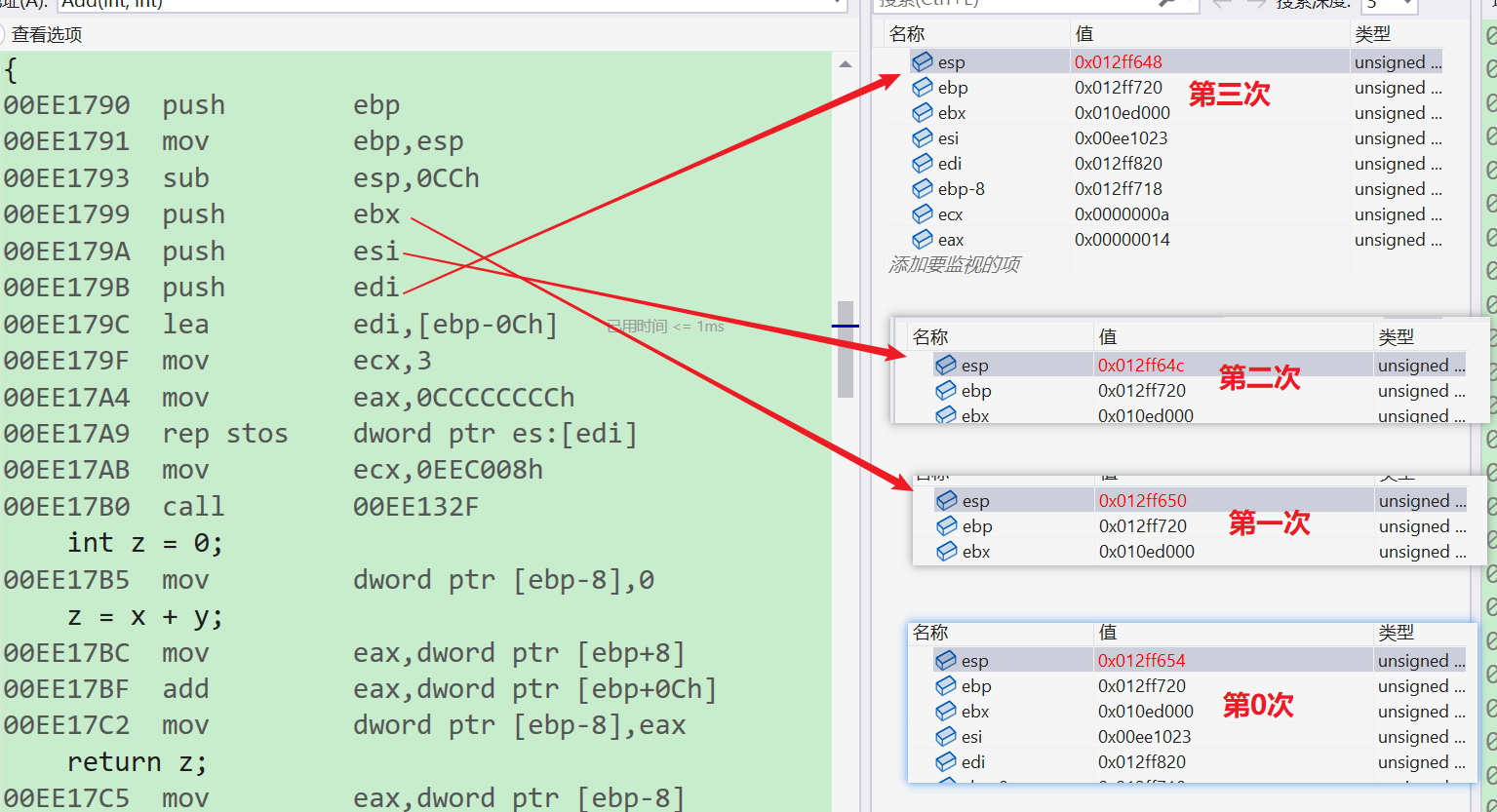The image size is (1497, 812).
Task: Click the 添加要监视的项 add-watch field
Action: [x=954, y=264]
